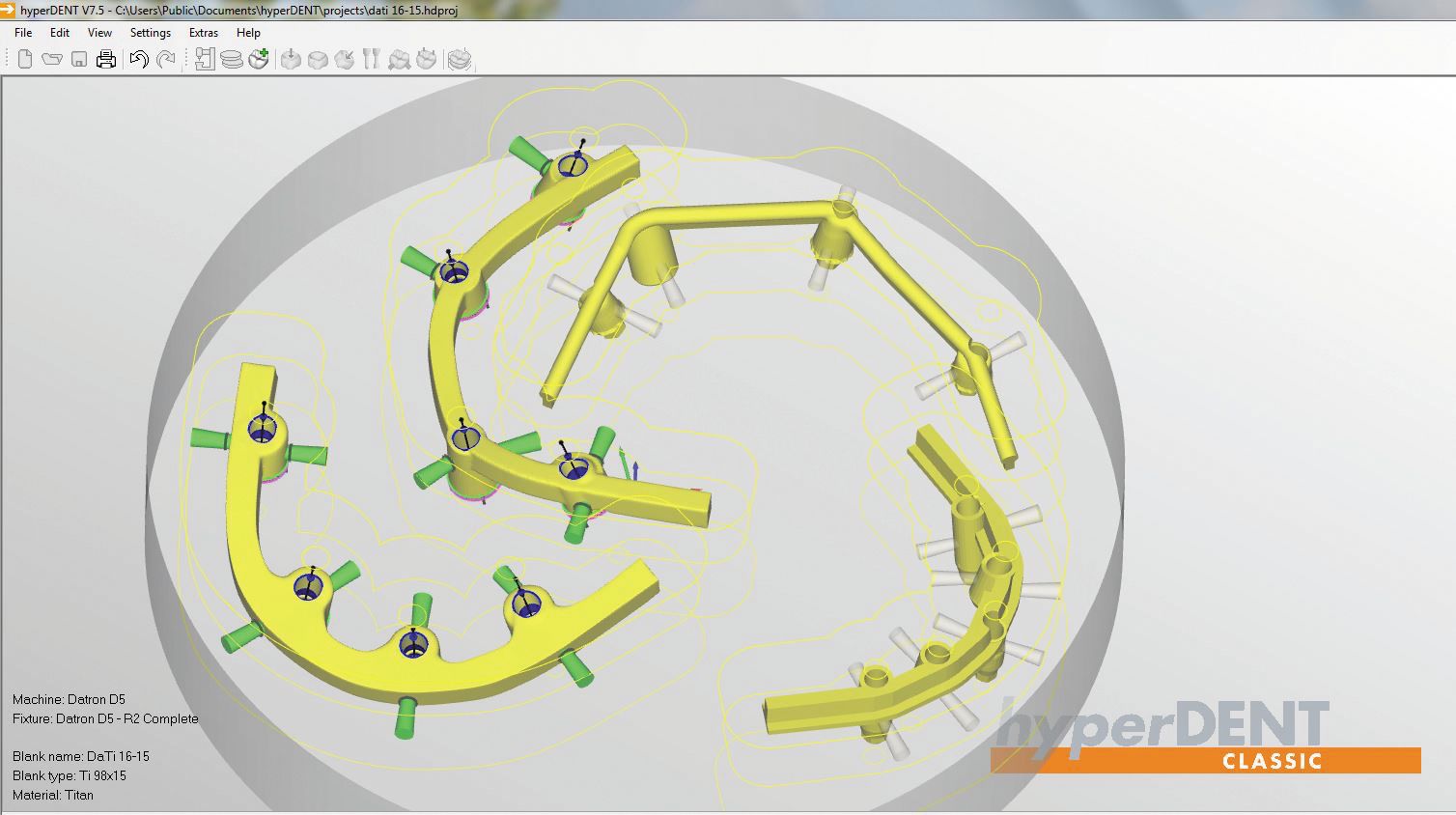
Task: Click the hyperDENT title bar text
Action: click(238, 10)
